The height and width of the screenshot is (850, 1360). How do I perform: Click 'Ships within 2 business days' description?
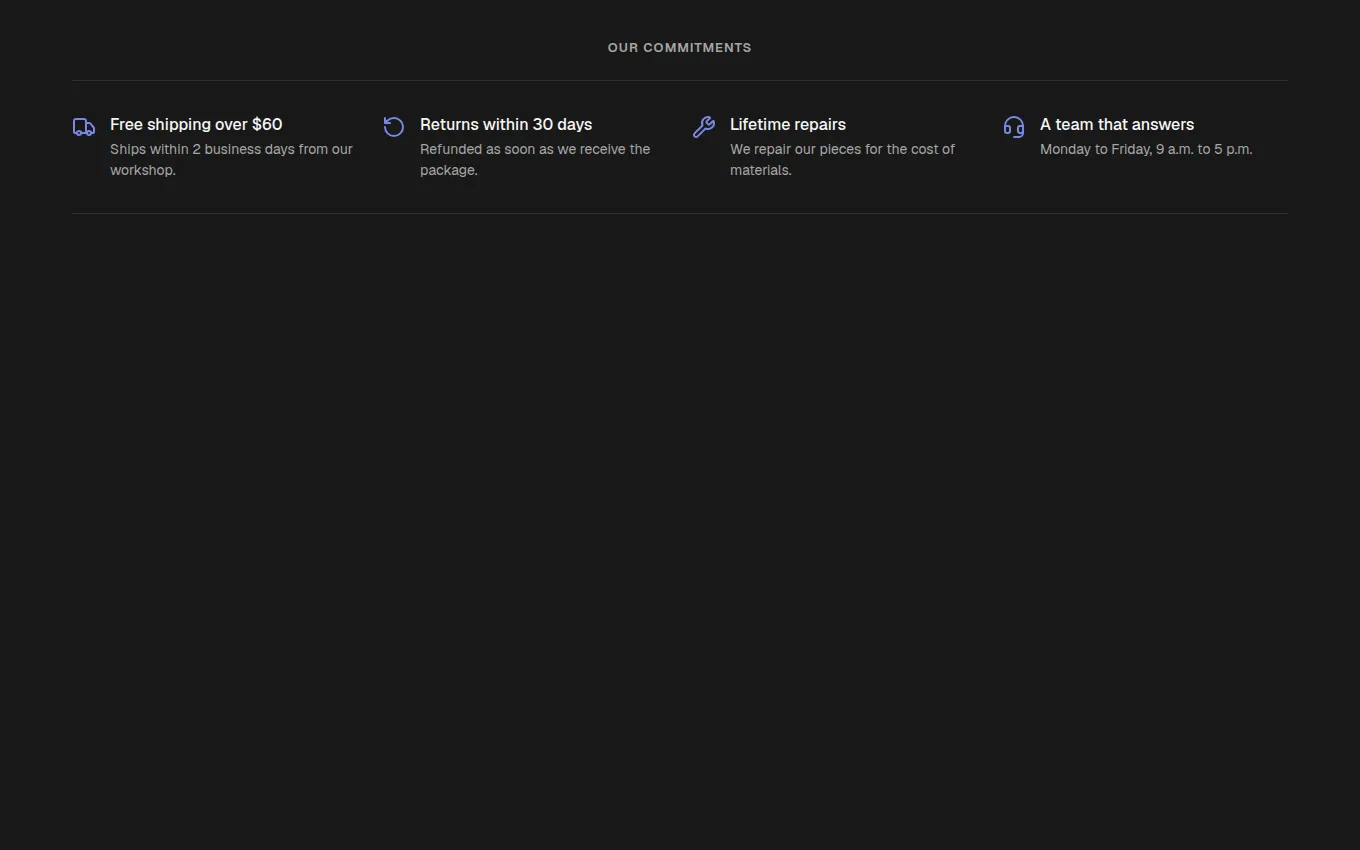(231, 159)
